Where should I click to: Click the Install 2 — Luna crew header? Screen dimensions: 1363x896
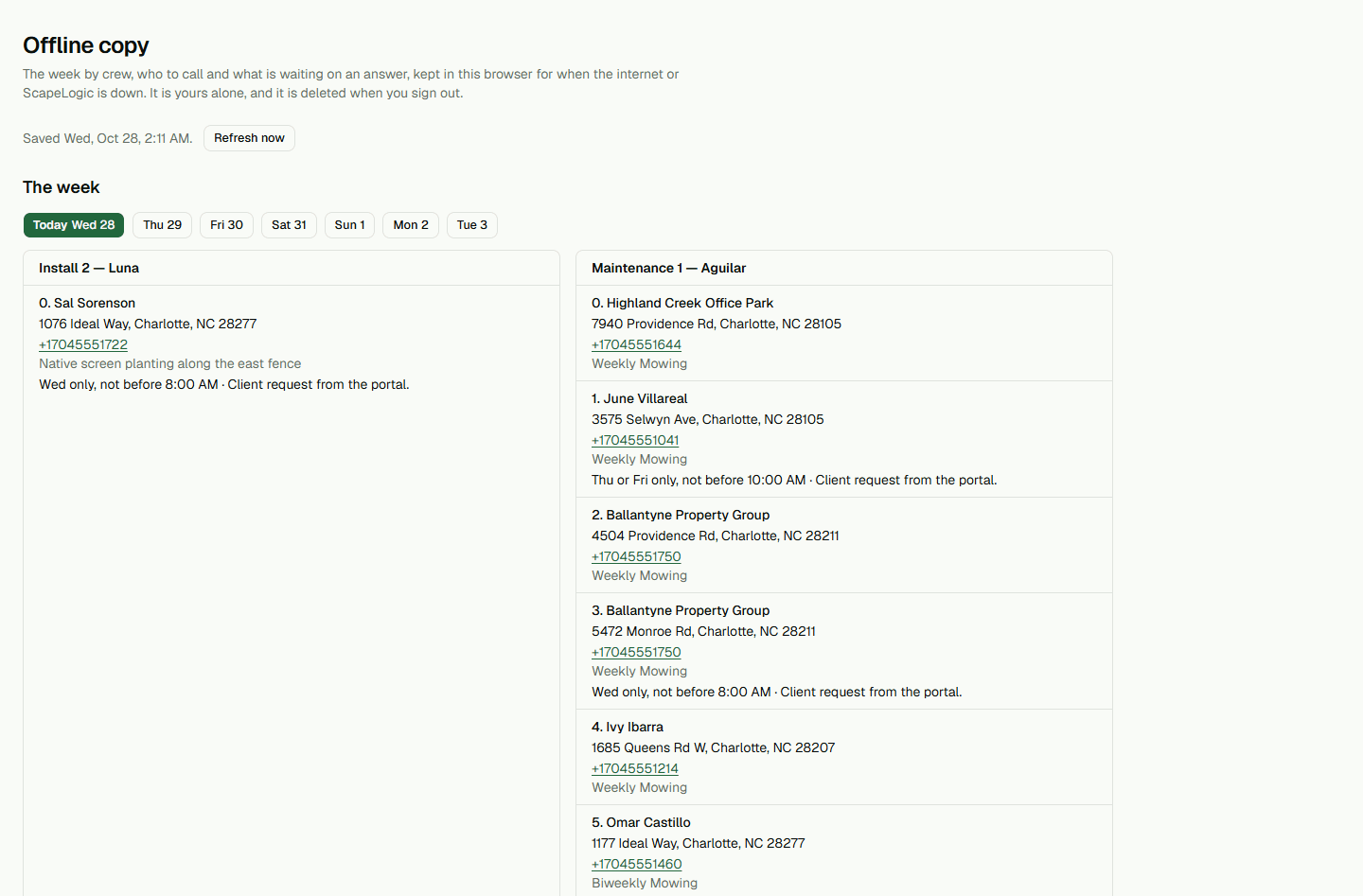tap(292, 268)
